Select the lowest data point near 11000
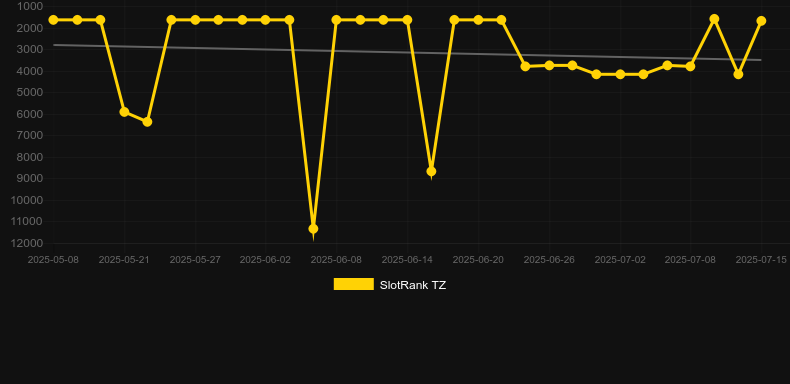The height and width of the screenshot is (384, 790). [313, 229]
